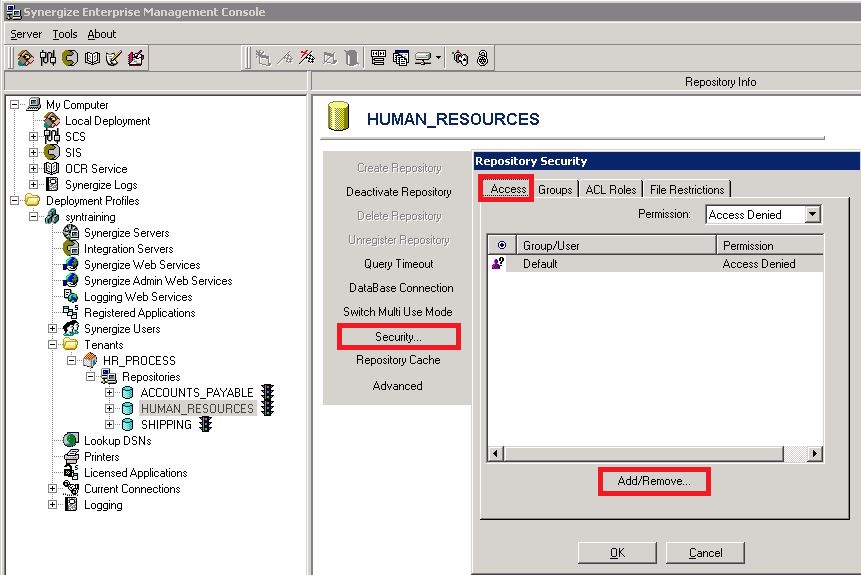Click the Synergize Users icon in tree
The width and height of the screenshot is (861, 575).
point(71,328)
